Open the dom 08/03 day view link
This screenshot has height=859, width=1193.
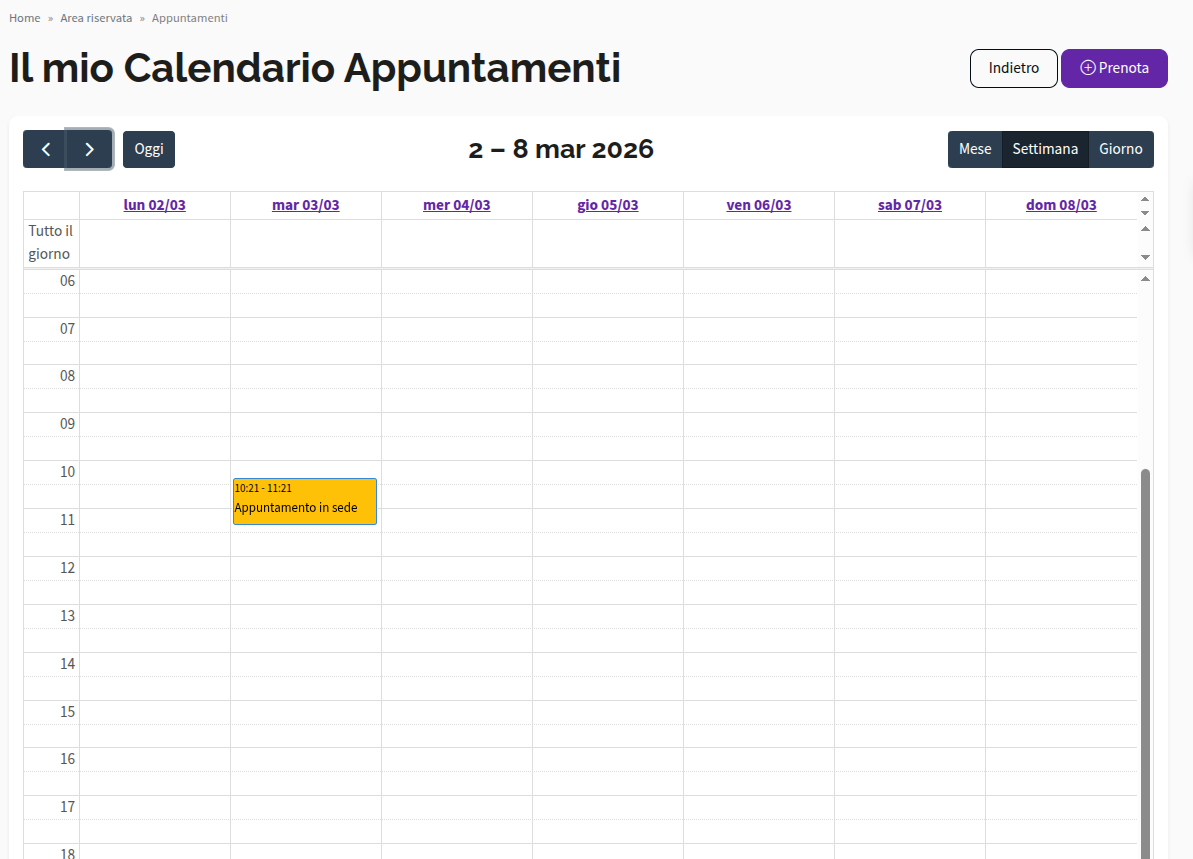(x=1061, y=204)
